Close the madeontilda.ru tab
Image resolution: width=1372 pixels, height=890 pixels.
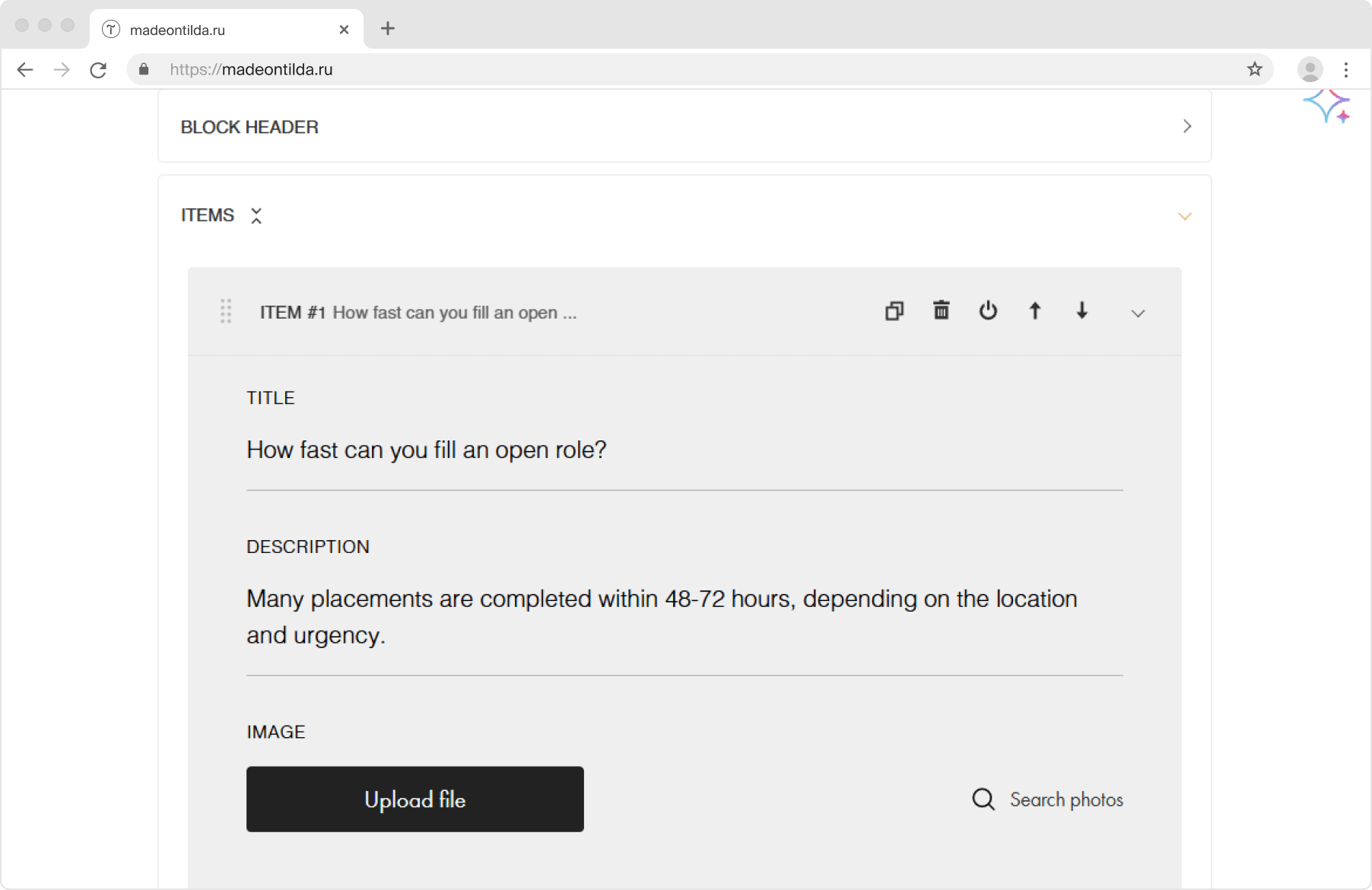[344, 30]
